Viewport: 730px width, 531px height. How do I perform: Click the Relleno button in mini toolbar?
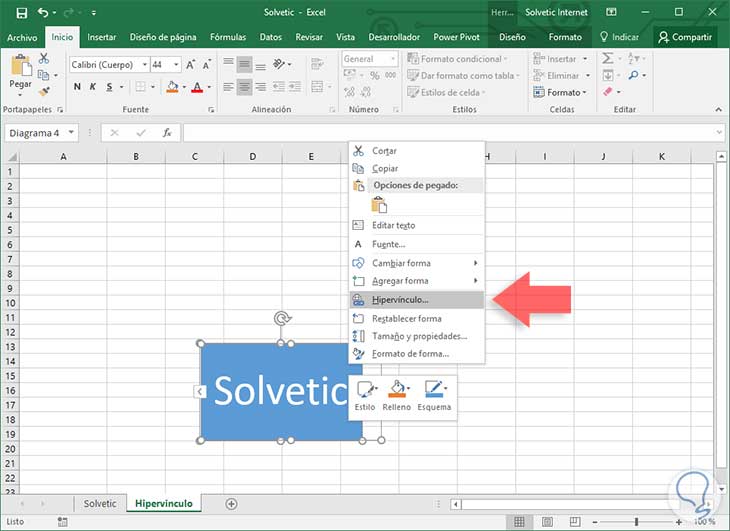point(397,396)
